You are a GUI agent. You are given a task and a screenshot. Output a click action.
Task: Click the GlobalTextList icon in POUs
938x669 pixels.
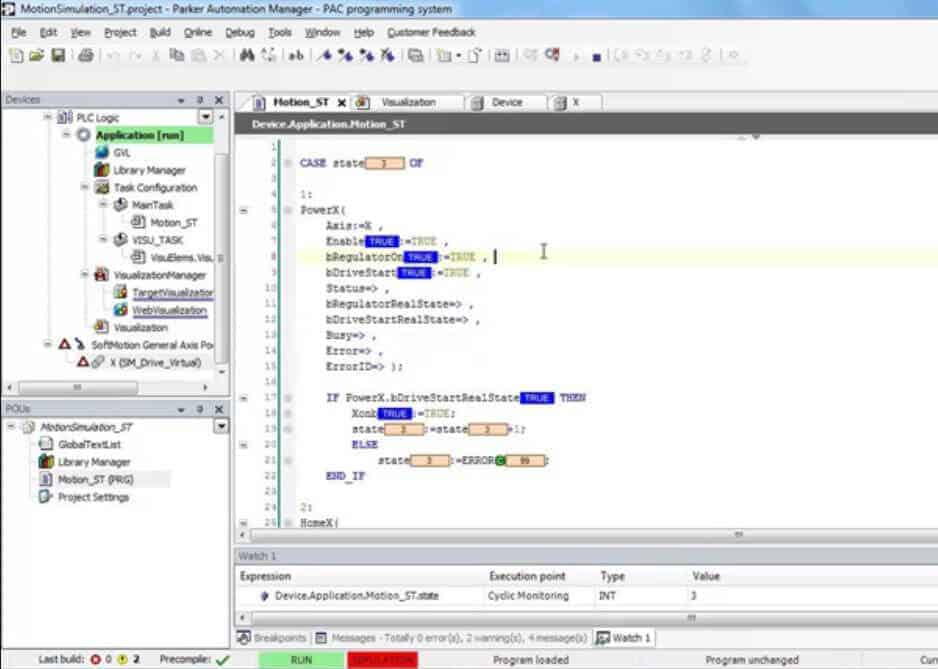(46, 444)
